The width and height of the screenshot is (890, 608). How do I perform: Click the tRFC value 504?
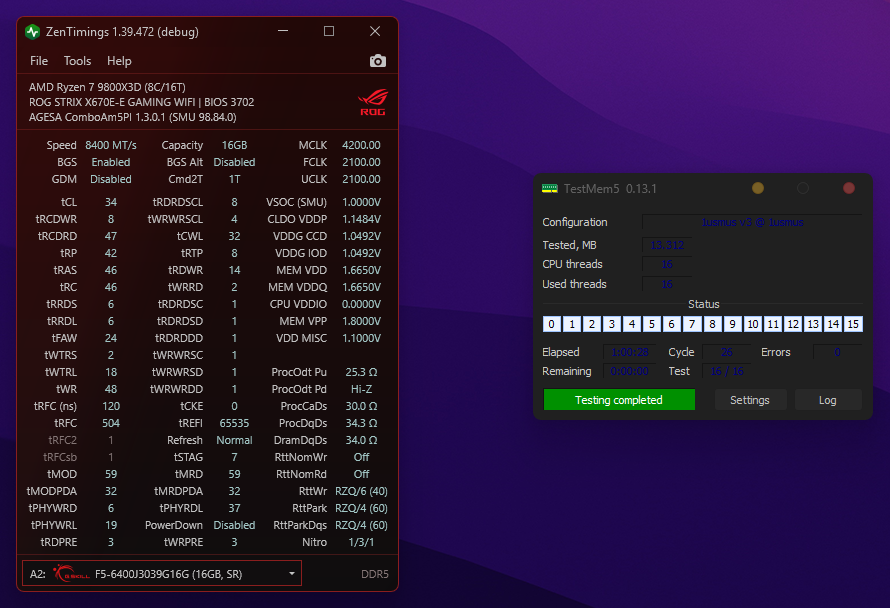[111, 423]
